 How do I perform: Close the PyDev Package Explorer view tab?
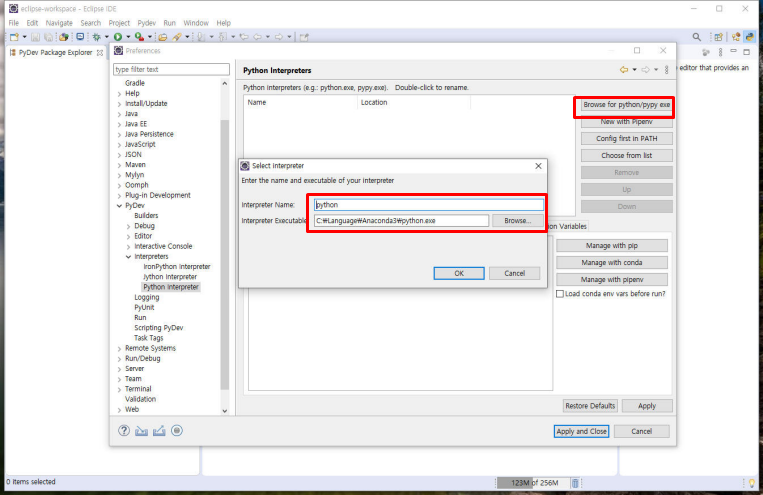coord(100,53)
